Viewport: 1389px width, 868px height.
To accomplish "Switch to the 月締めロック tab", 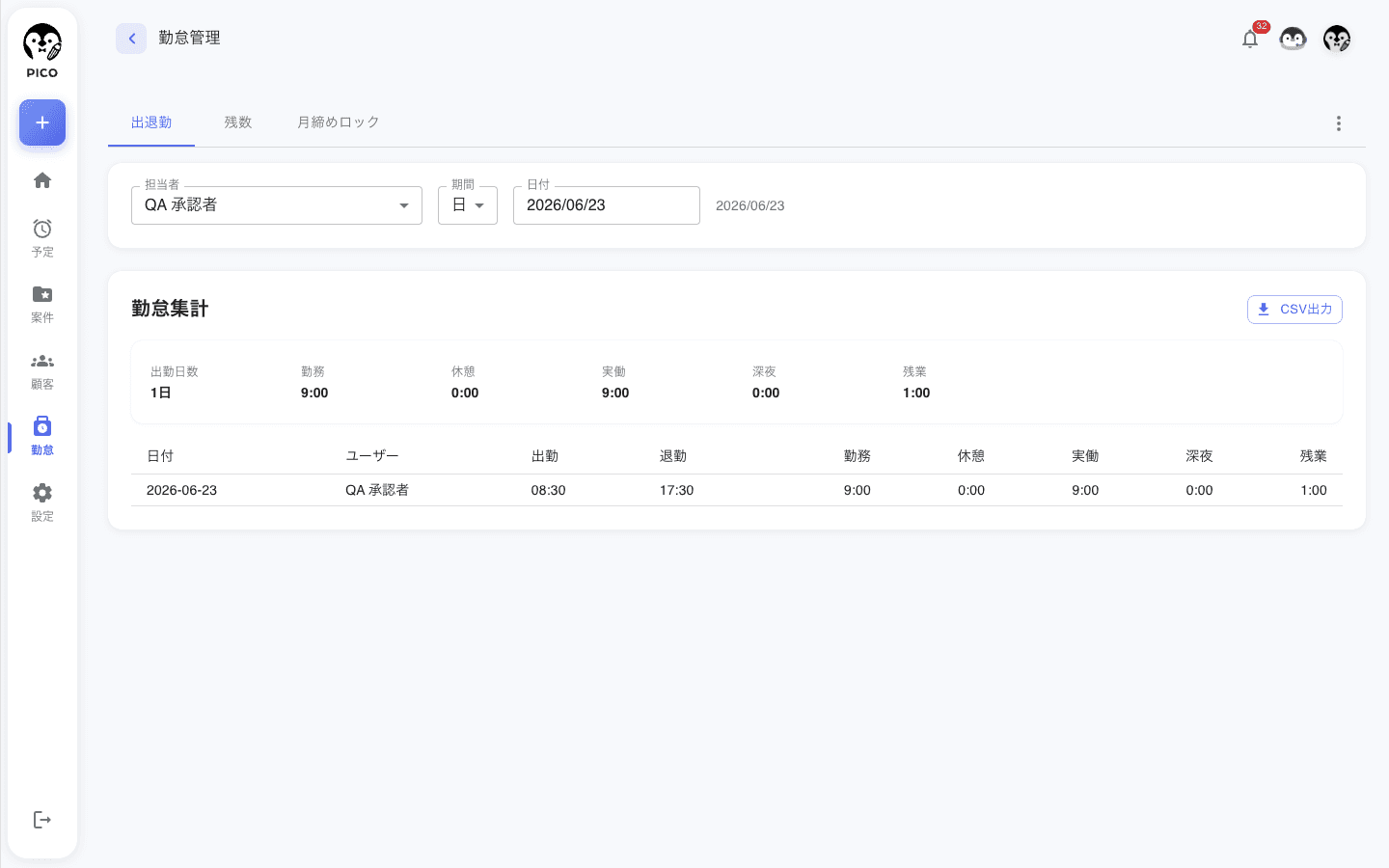I will click(339, 122).
